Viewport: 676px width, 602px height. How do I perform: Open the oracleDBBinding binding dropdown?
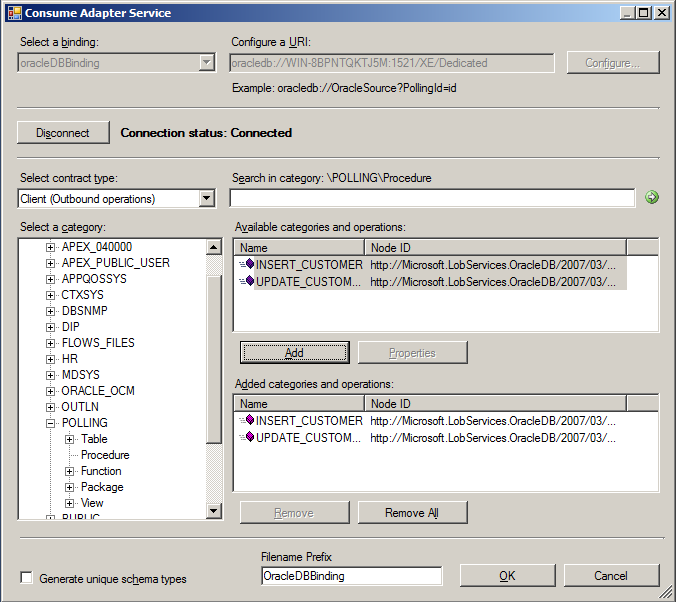[207, 63]
